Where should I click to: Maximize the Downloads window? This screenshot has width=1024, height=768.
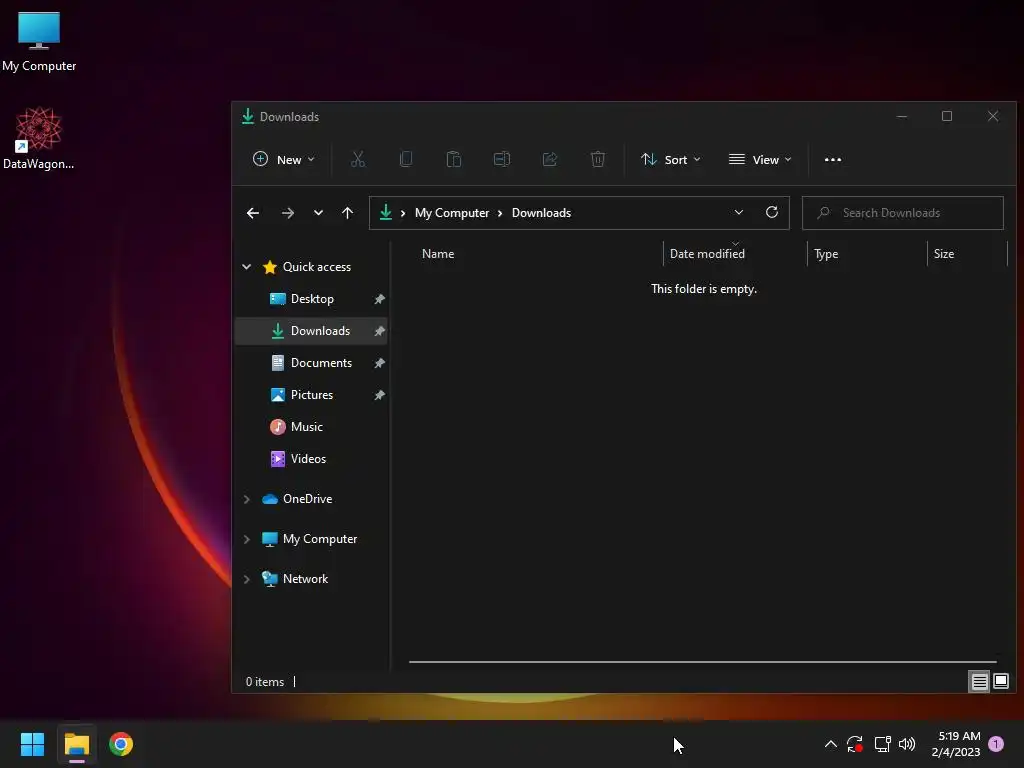coord(947,116)
